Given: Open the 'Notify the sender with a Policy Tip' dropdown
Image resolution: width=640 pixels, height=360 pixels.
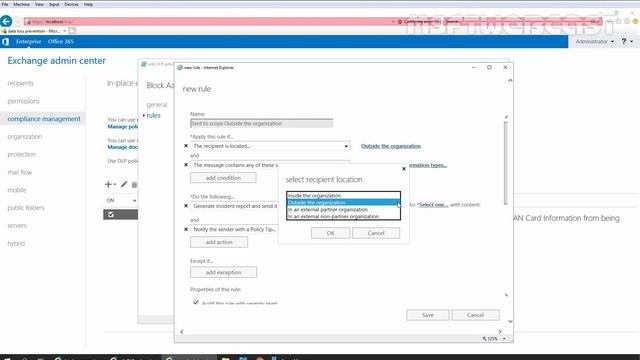Looking at the screenshot, I should click(x=234, y=229).
